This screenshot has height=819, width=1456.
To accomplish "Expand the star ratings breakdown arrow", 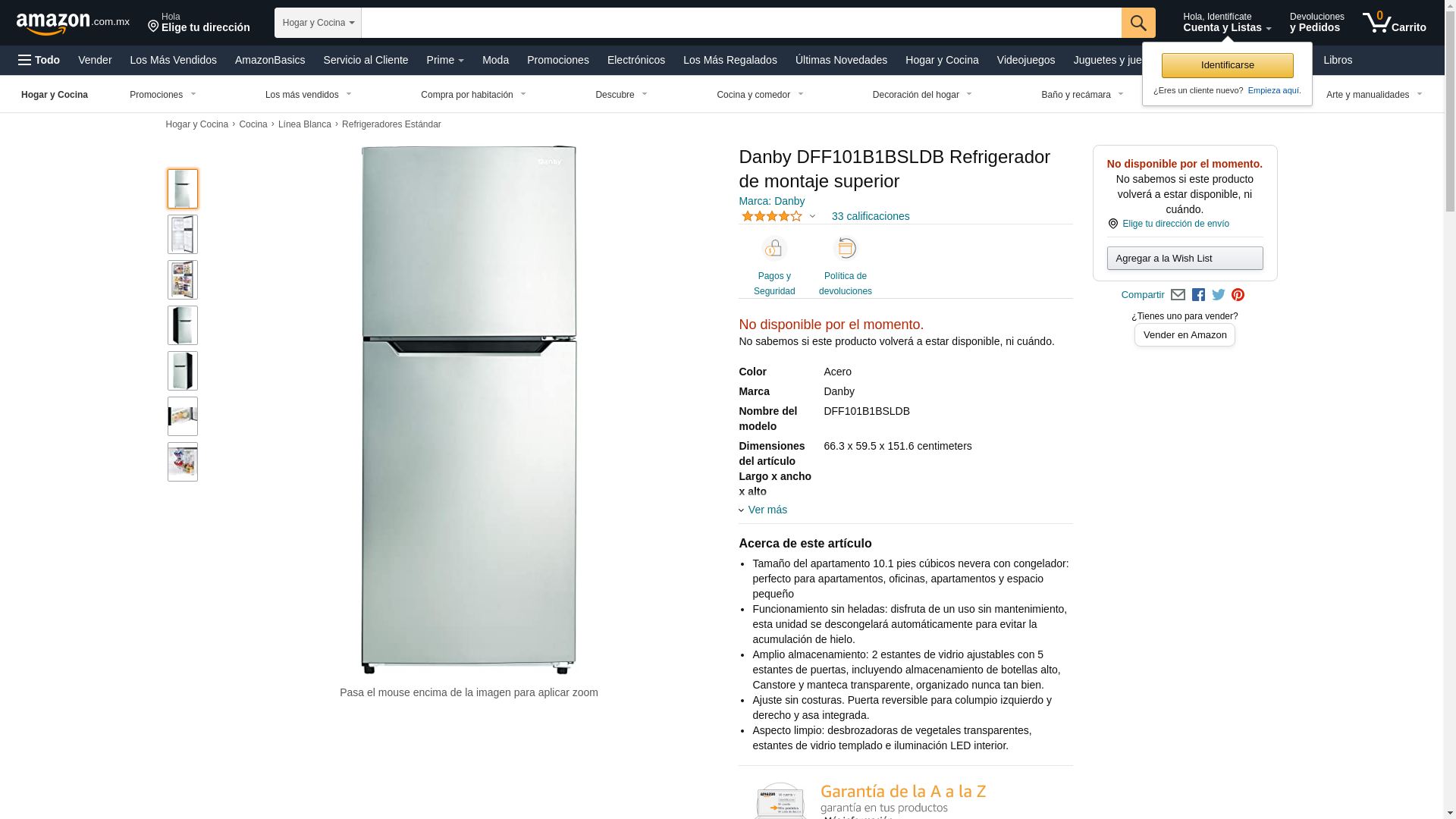I will pyautogui.click(x=812, y=216).
